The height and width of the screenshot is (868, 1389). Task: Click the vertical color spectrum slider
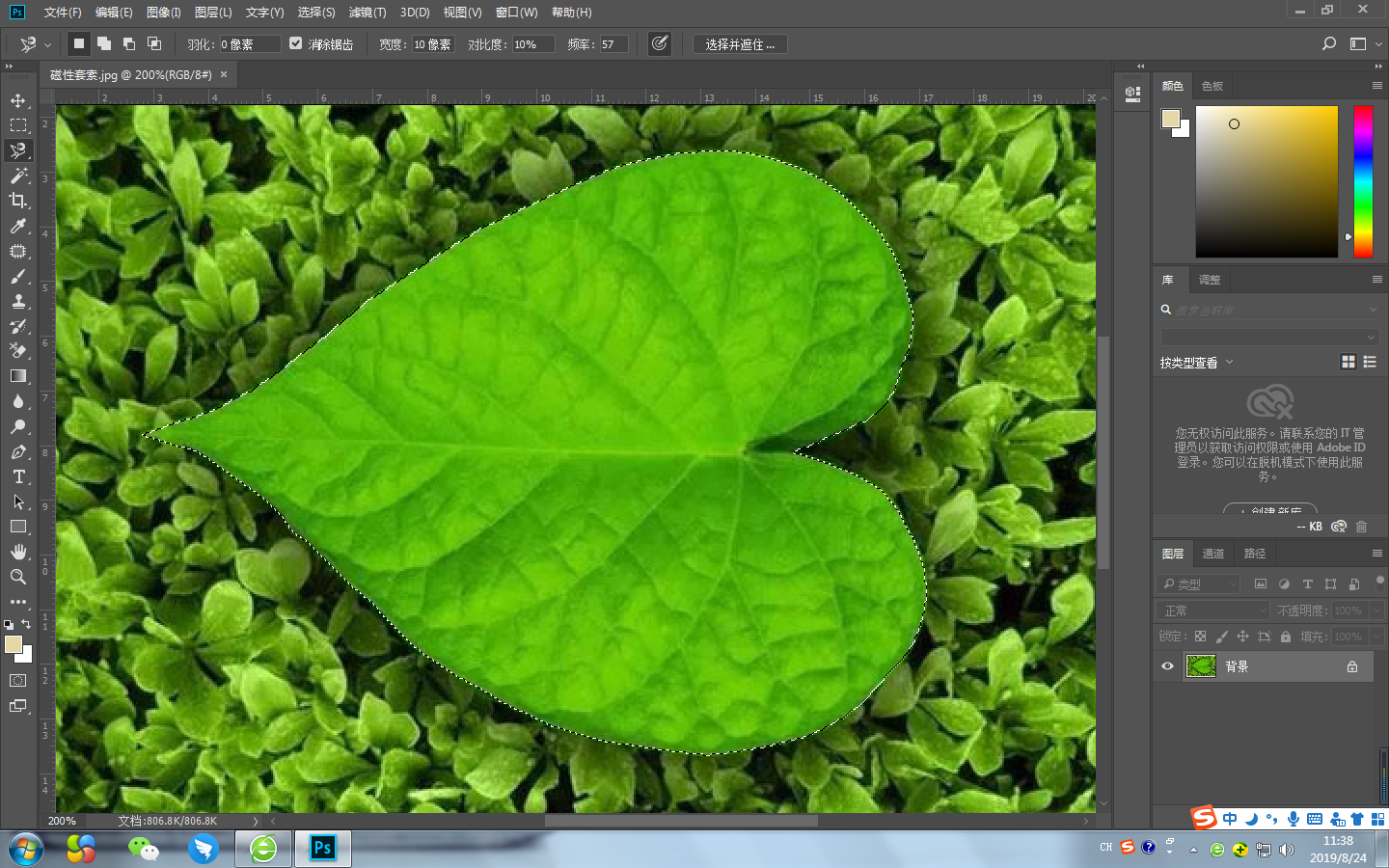1363,181
